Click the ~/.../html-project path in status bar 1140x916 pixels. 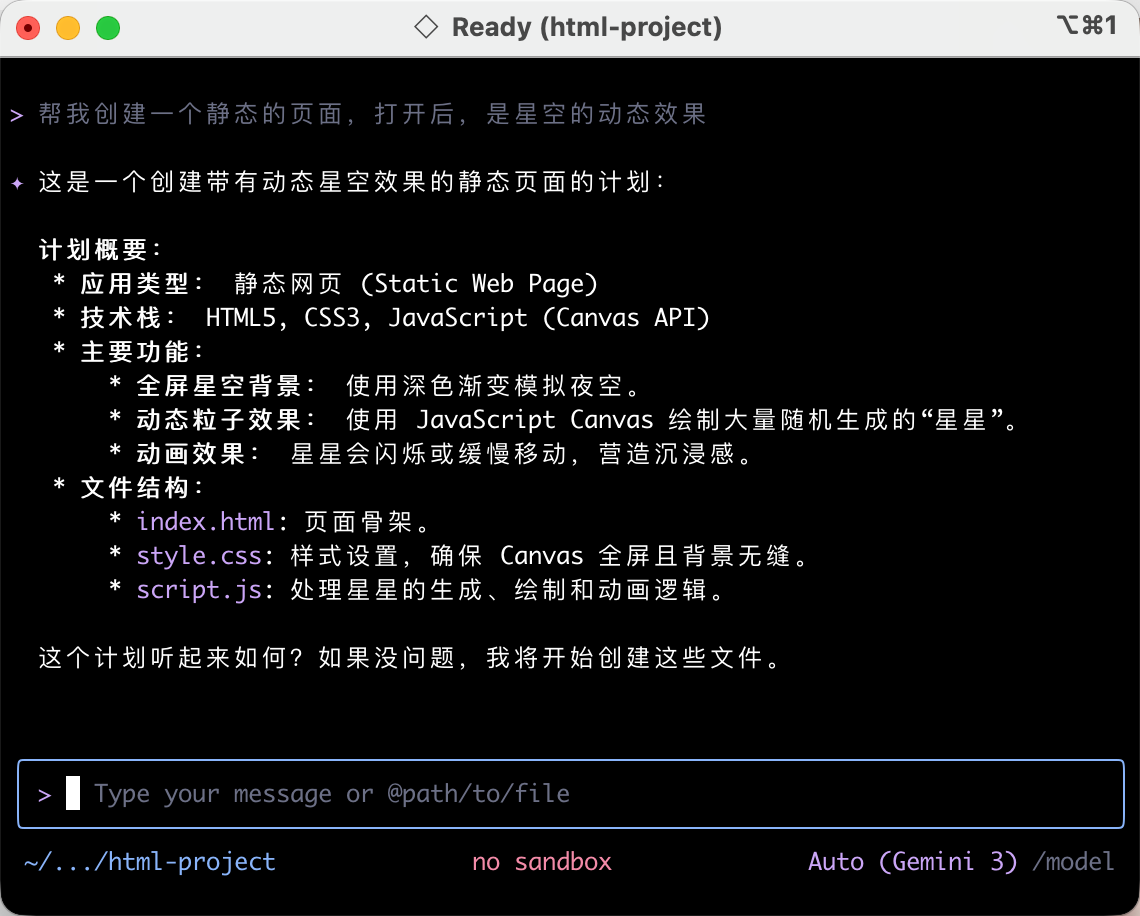click(x=150, y=861)
